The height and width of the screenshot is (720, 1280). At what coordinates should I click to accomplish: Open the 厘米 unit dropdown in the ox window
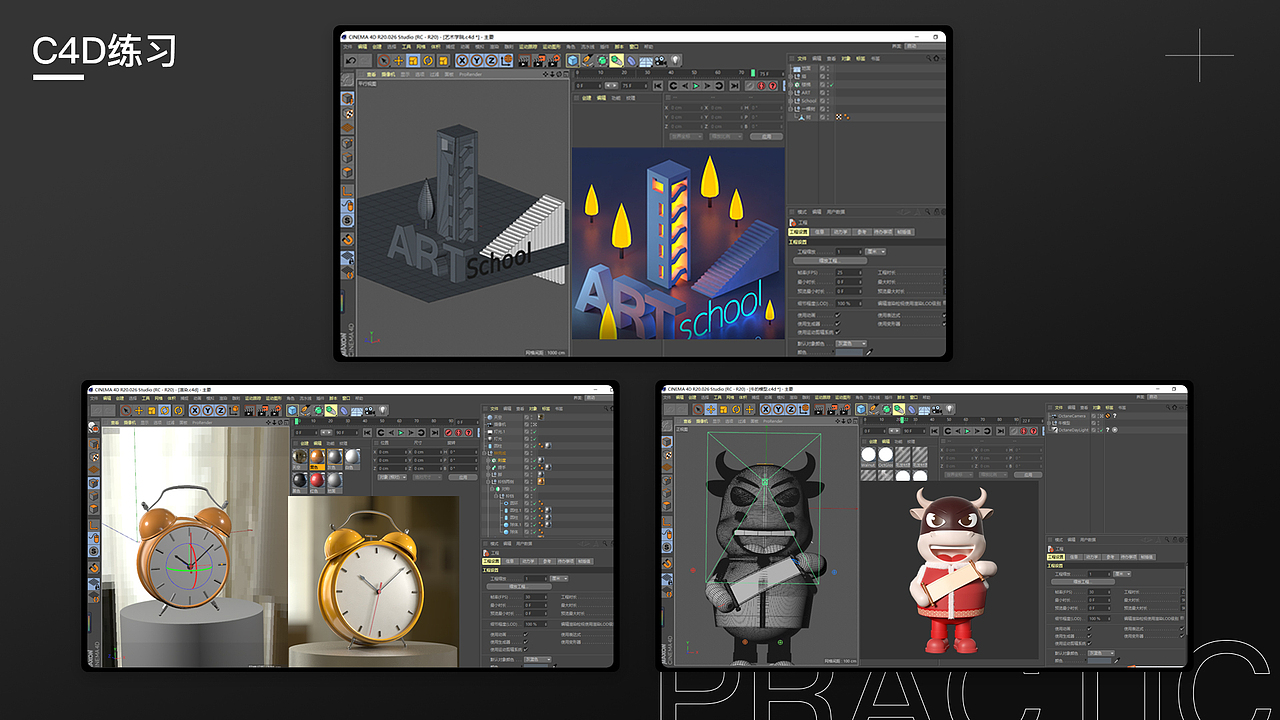pyautogui.click(x=1123, y=574)
